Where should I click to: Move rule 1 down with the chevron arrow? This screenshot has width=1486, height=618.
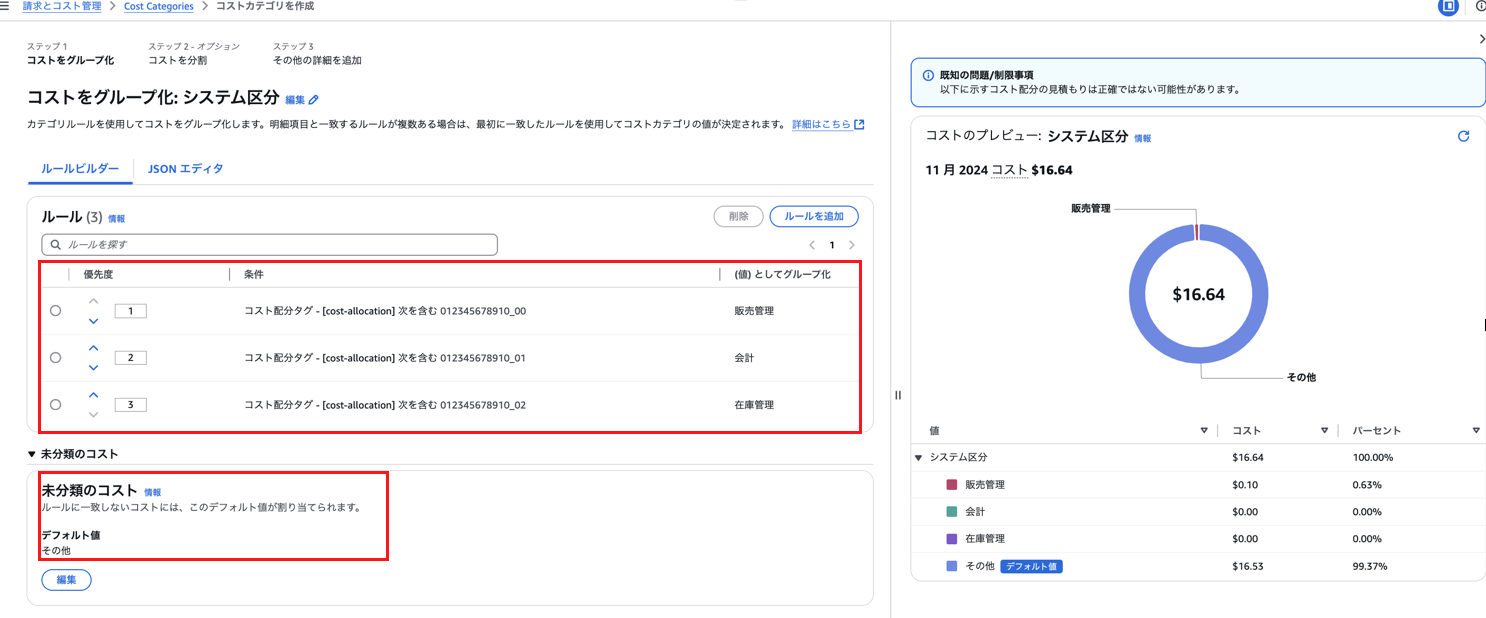pyautogui.click(x=93, y=321)
